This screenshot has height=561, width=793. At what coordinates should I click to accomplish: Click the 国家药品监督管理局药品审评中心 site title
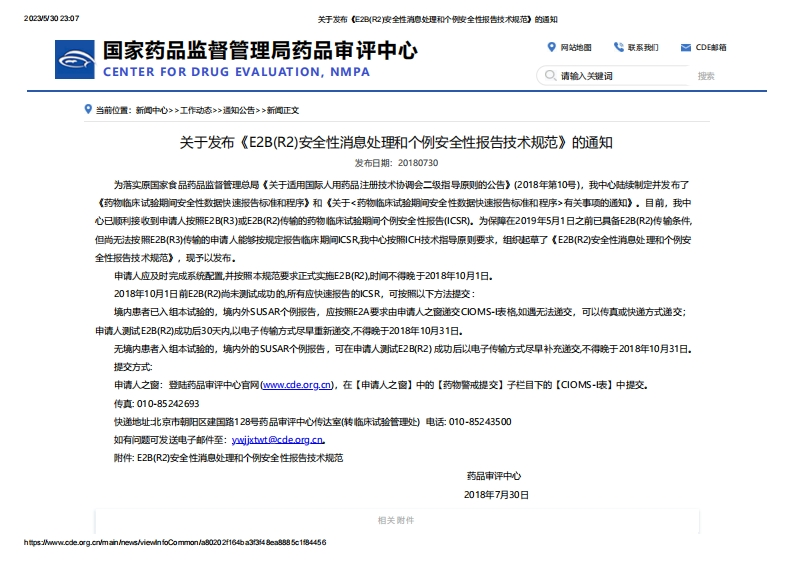(260, 50)
